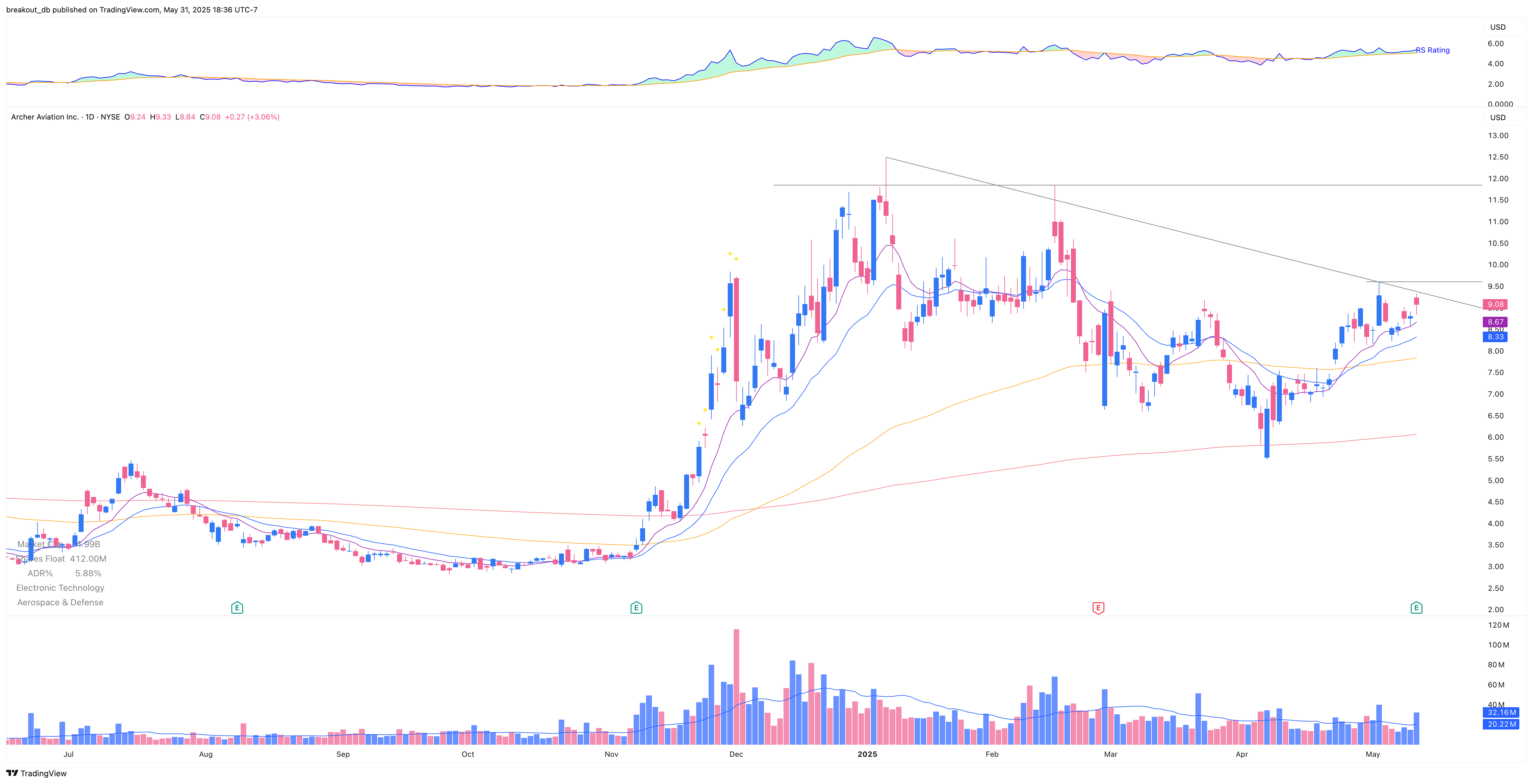The image size is (1533, 784).
Task: Open the breakout_db publisher link
Action: pos(28,10)
